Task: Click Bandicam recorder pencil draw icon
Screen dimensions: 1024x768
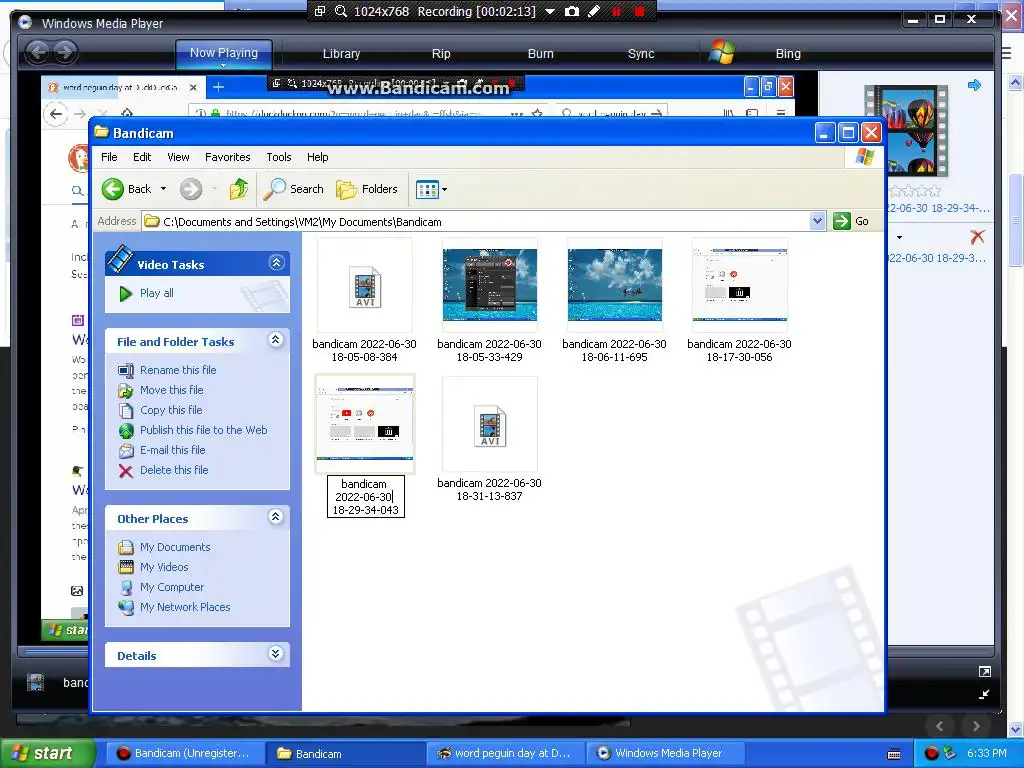Action: (x=593, y=11)
